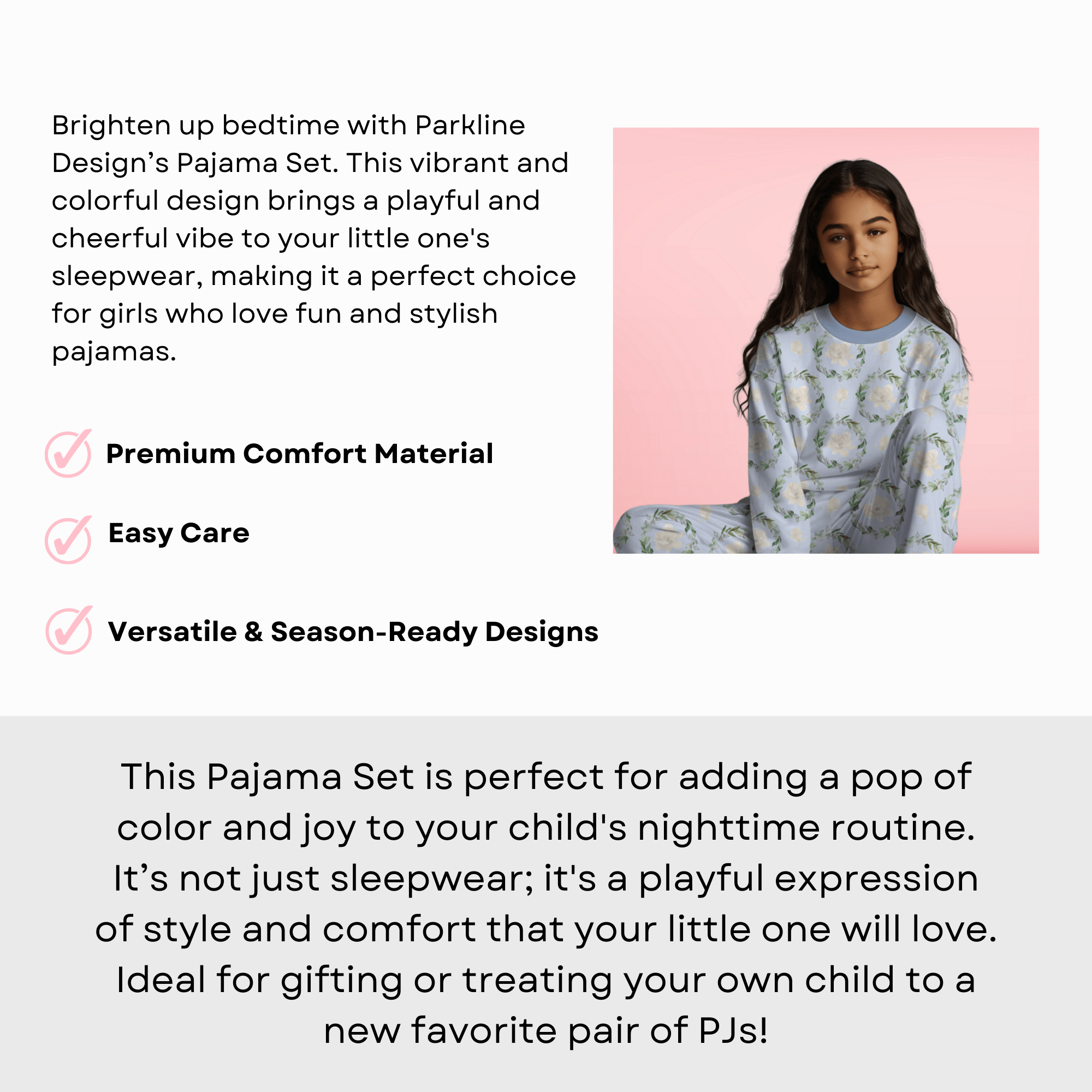Click the Versatile & Season-Ready Designs text

pos(353,632)
